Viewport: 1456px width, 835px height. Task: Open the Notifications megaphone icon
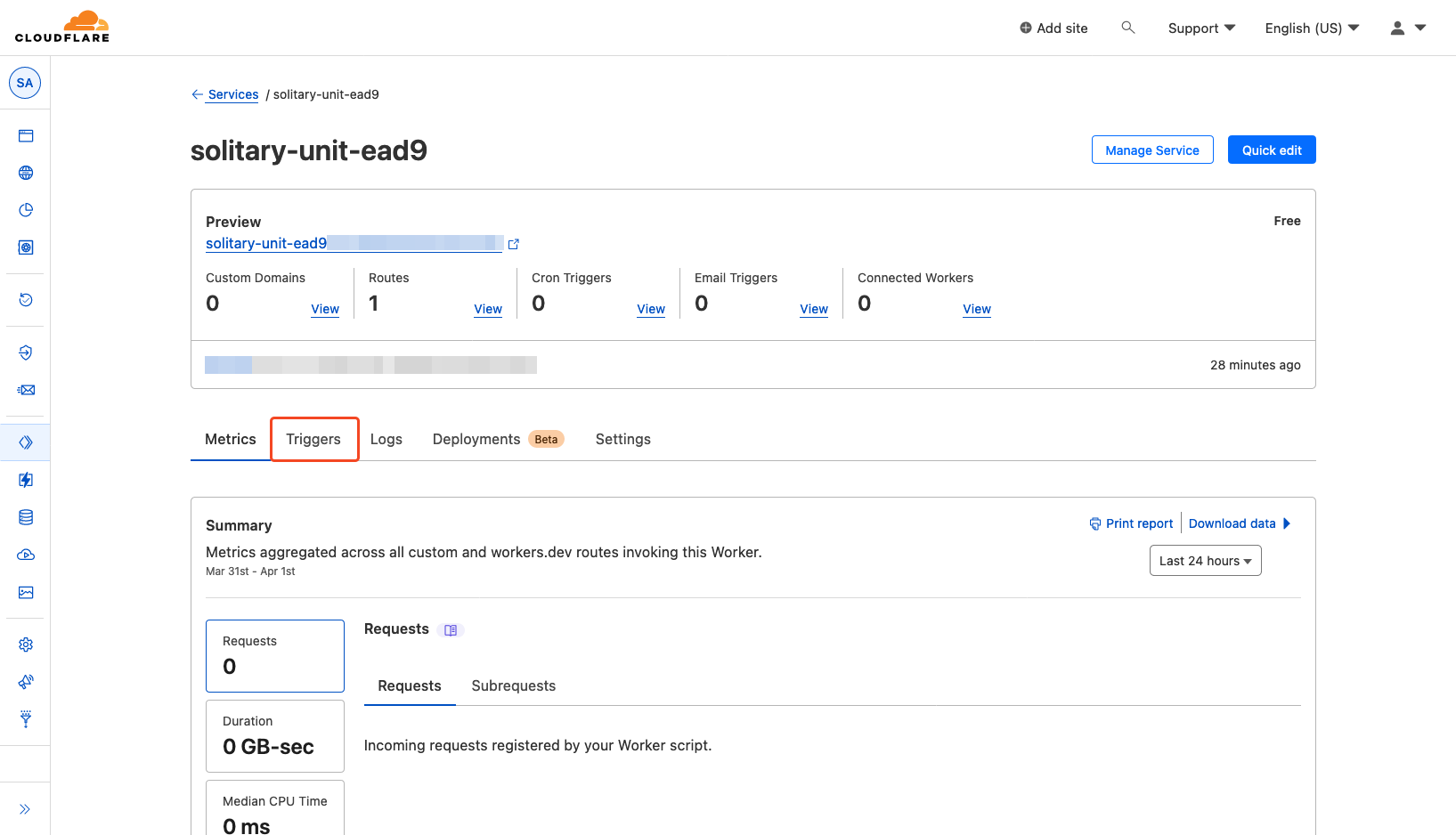(25, 681)
